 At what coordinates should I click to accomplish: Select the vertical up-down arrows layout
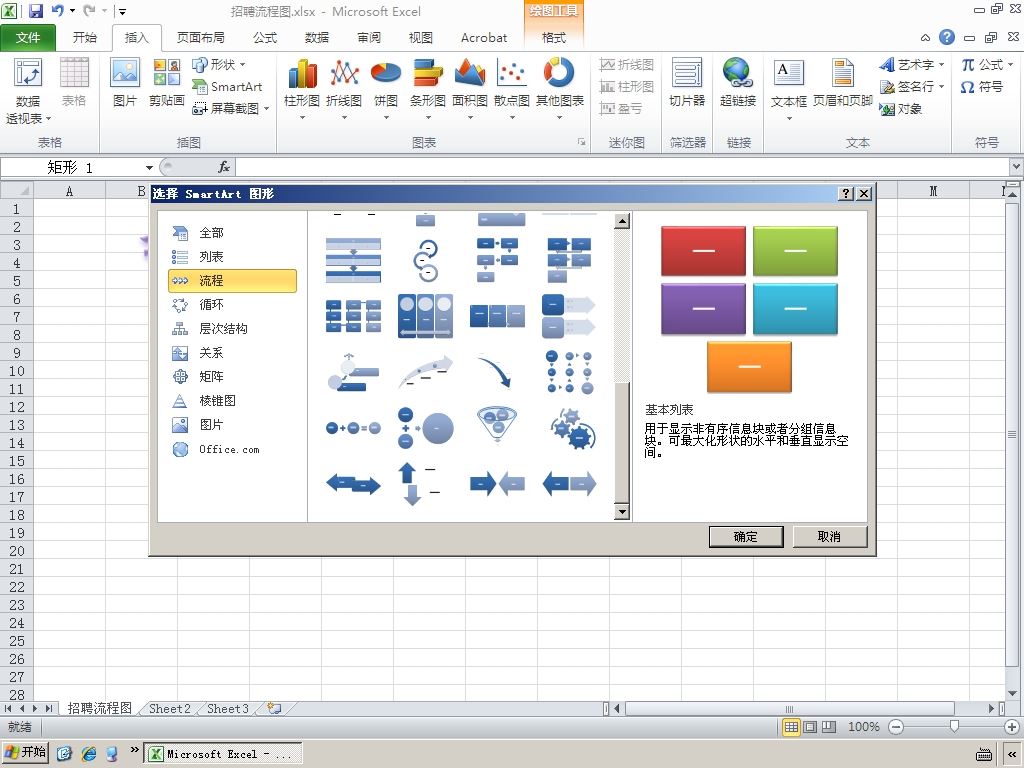click(418, 484)
